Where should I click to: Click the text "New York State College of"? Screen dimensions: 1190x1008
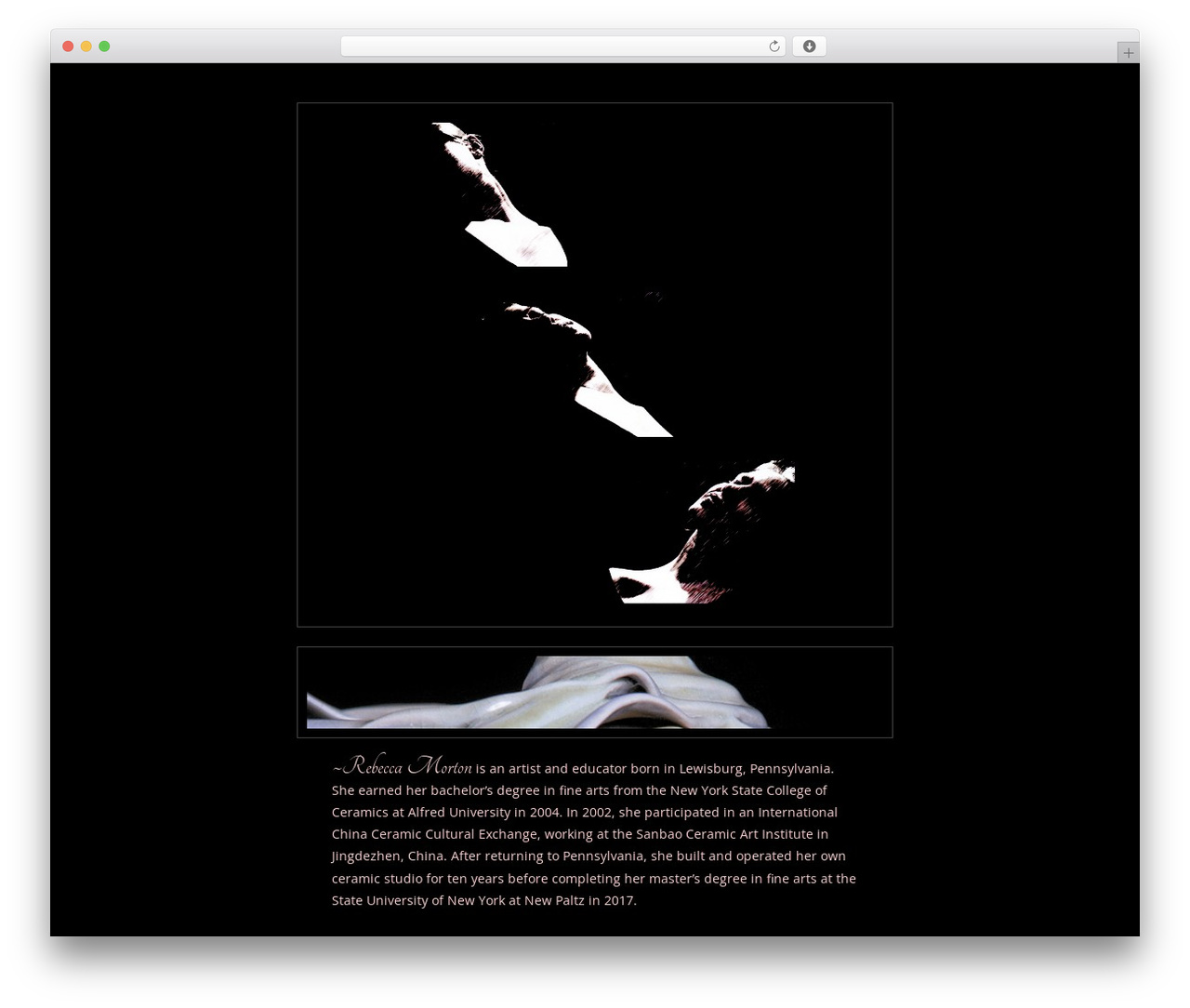tap(748, 790)
